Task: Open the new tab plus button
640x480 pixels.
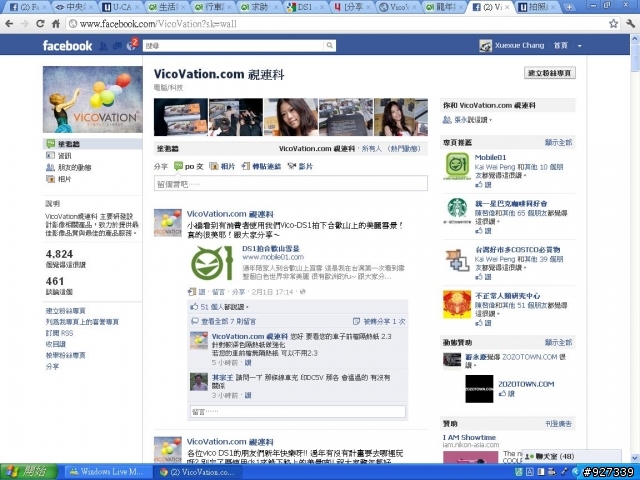Action: point(569,7)
